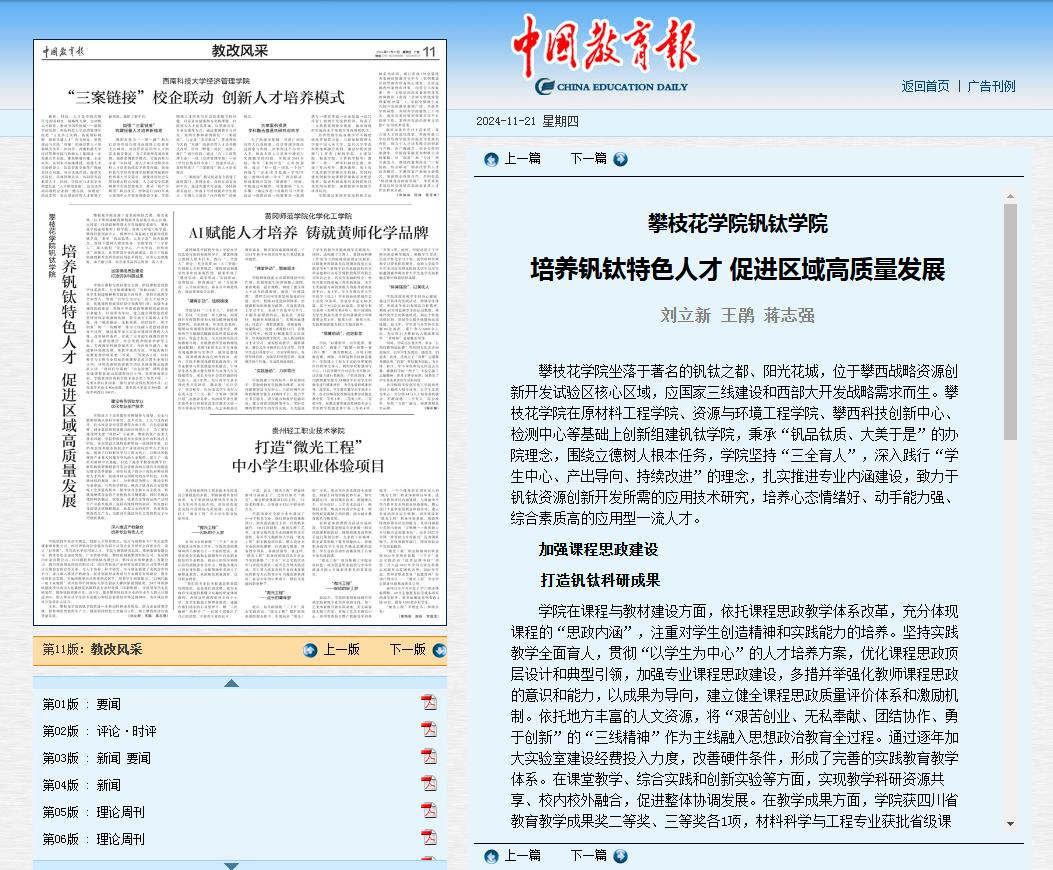1053x870 pixels.
Task: Select 第06版 理论周刊 in page list
Action: pyautogui.click(x=93, y=839)
